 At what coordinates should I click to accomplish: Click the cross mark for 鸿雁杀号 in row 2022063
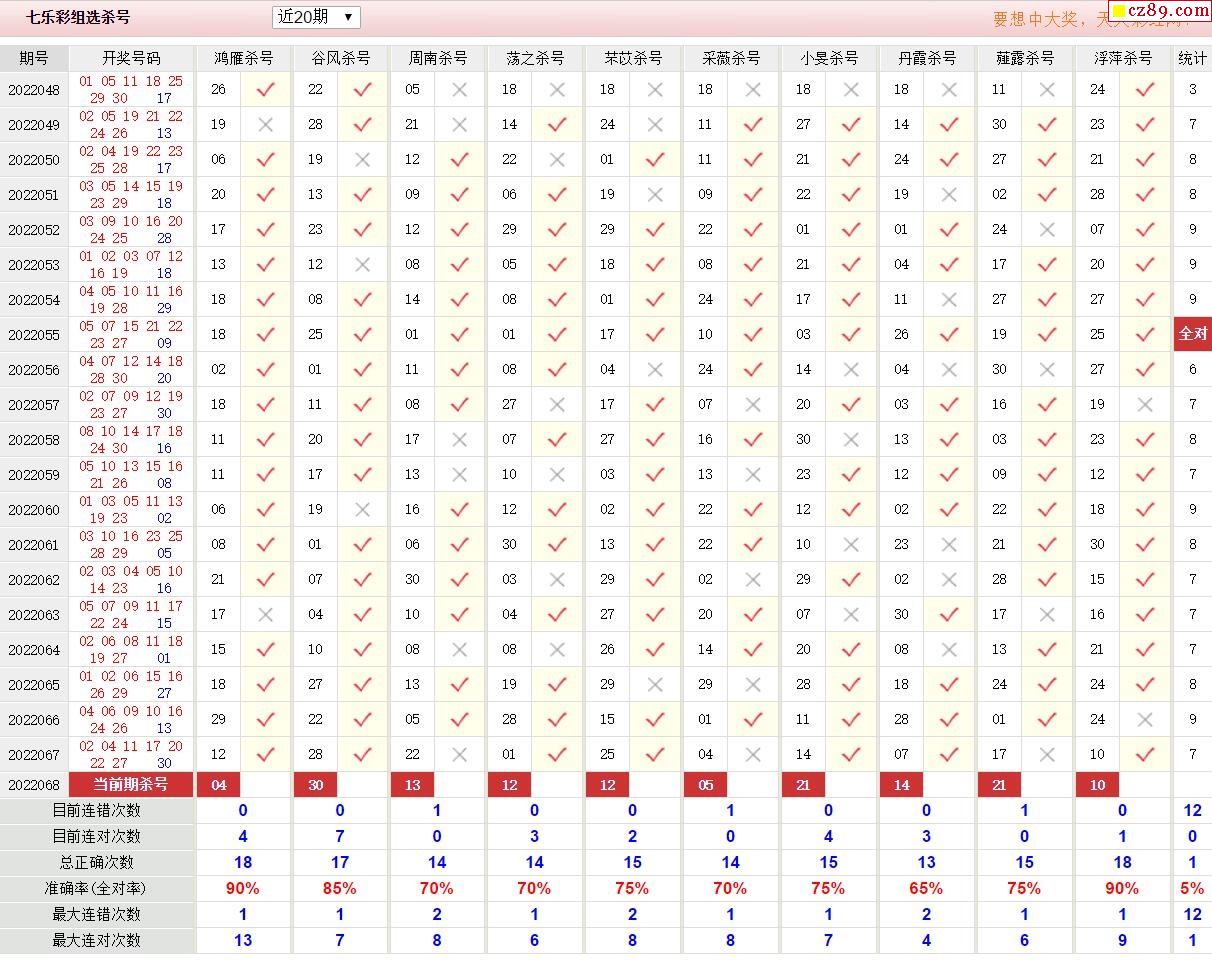click(265, 614)
